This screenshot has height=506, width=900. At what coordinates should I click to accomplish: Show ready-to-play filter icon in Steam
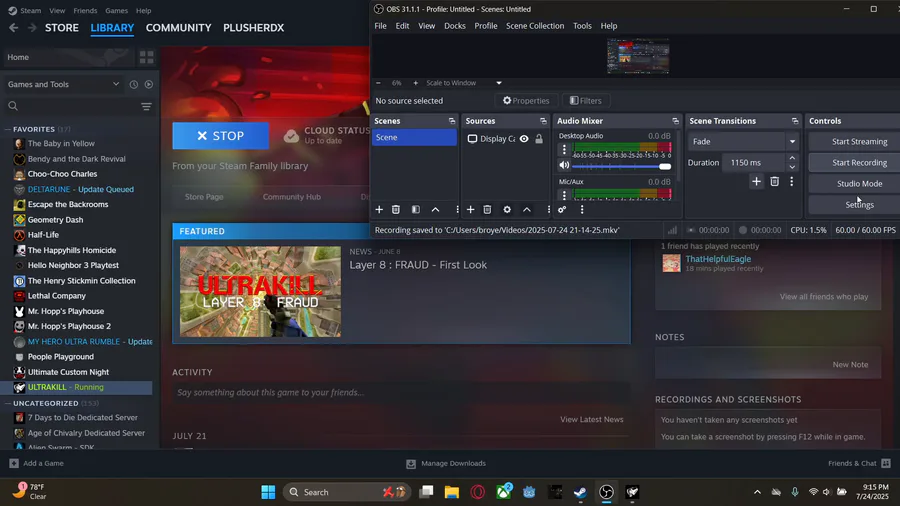click(x=149, y=84)
